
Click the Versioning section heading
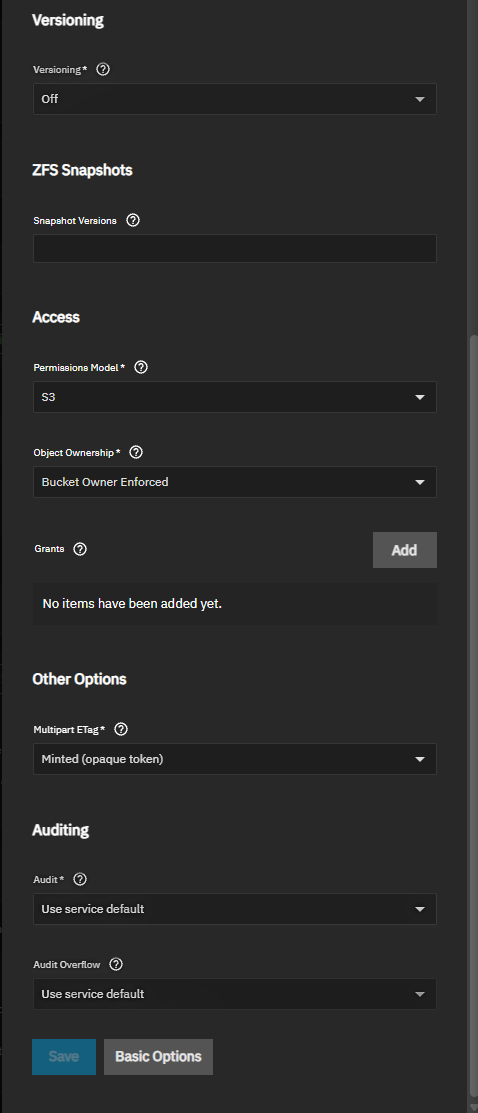[68, 21]
